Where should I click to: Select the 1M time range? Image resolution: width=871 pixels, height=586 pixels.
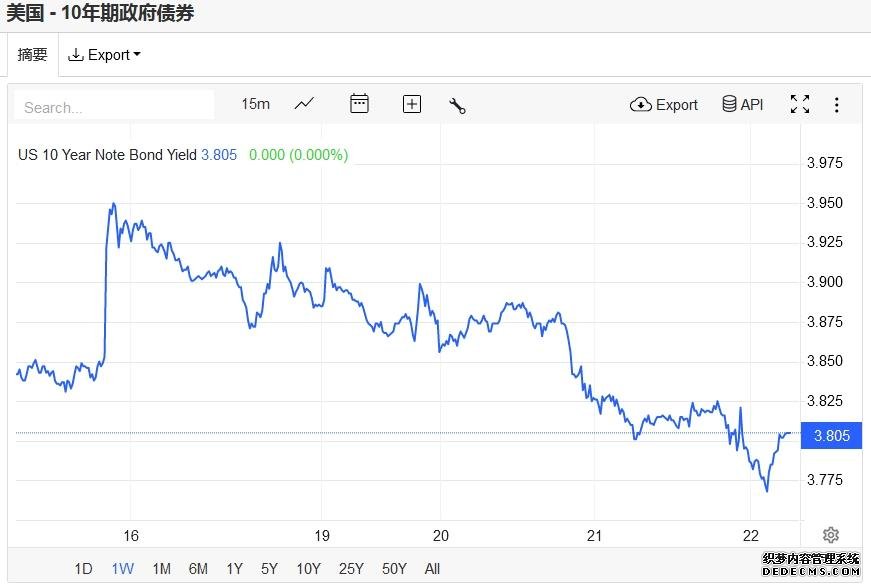pos(162,569)
